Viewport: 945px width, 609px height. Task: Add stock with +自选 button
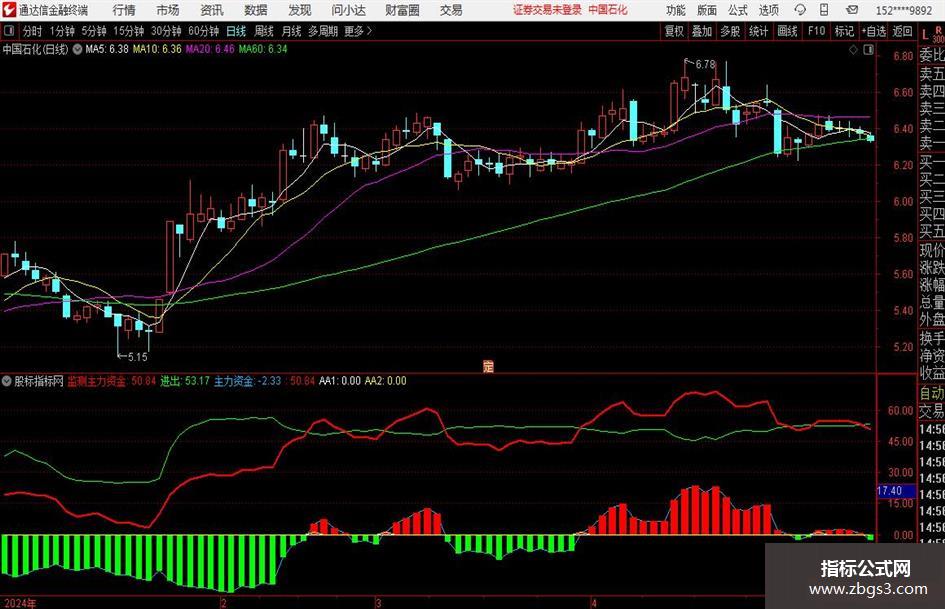point(874,31)
